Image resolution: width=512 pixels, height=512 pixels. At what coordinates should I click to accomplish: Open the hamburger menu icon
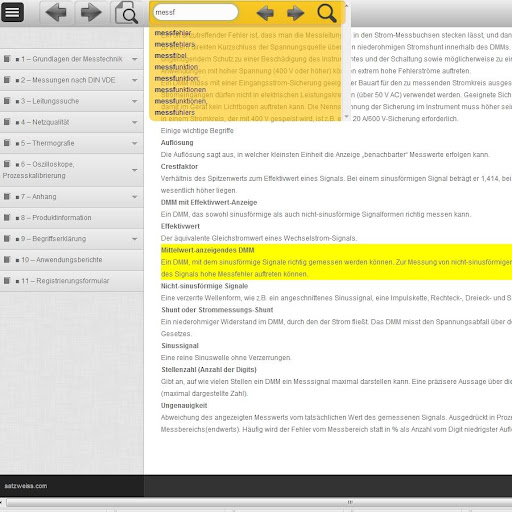point(12,12)
